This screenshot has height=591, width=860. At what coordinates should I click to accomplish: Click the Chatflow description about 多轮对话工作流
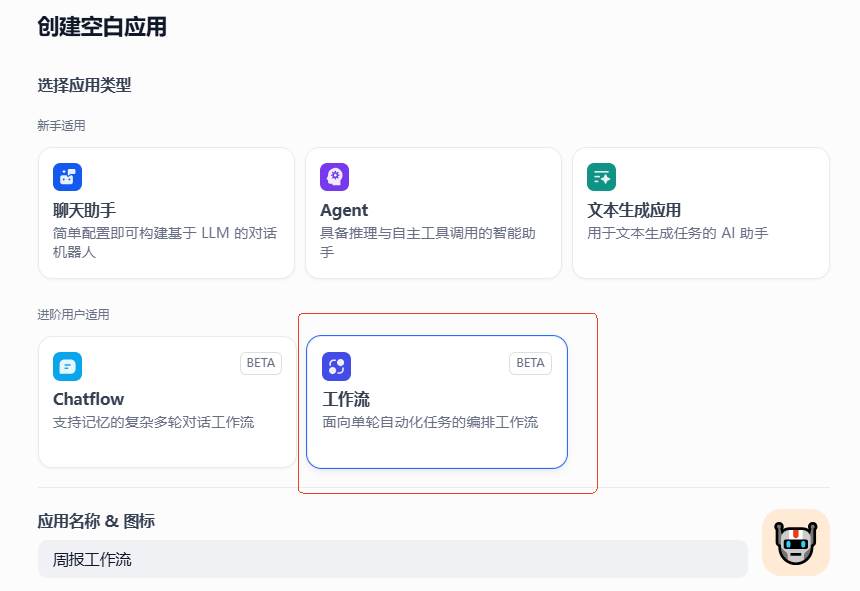click(153, 422)
